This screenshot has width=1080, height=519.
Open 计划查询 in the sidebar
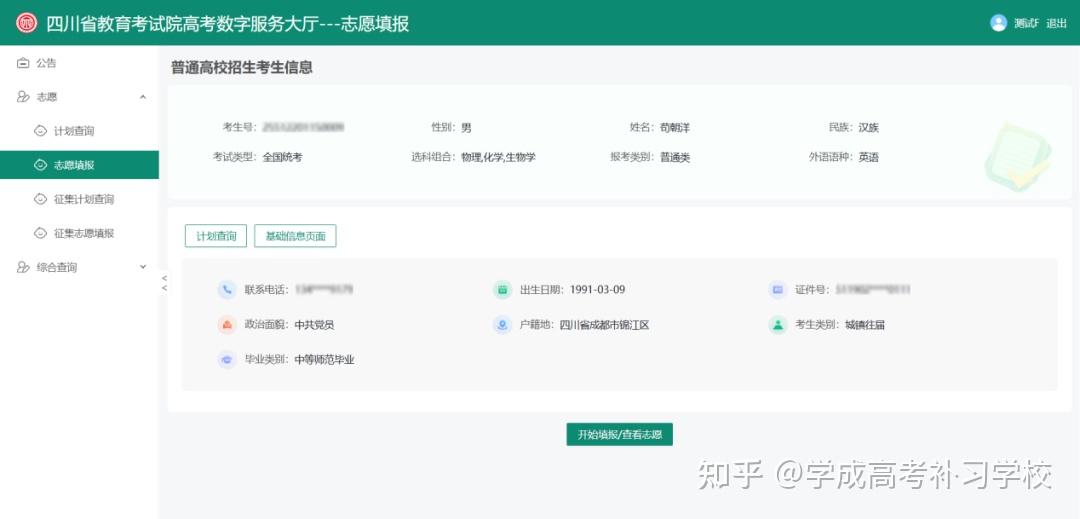[79, 131]
